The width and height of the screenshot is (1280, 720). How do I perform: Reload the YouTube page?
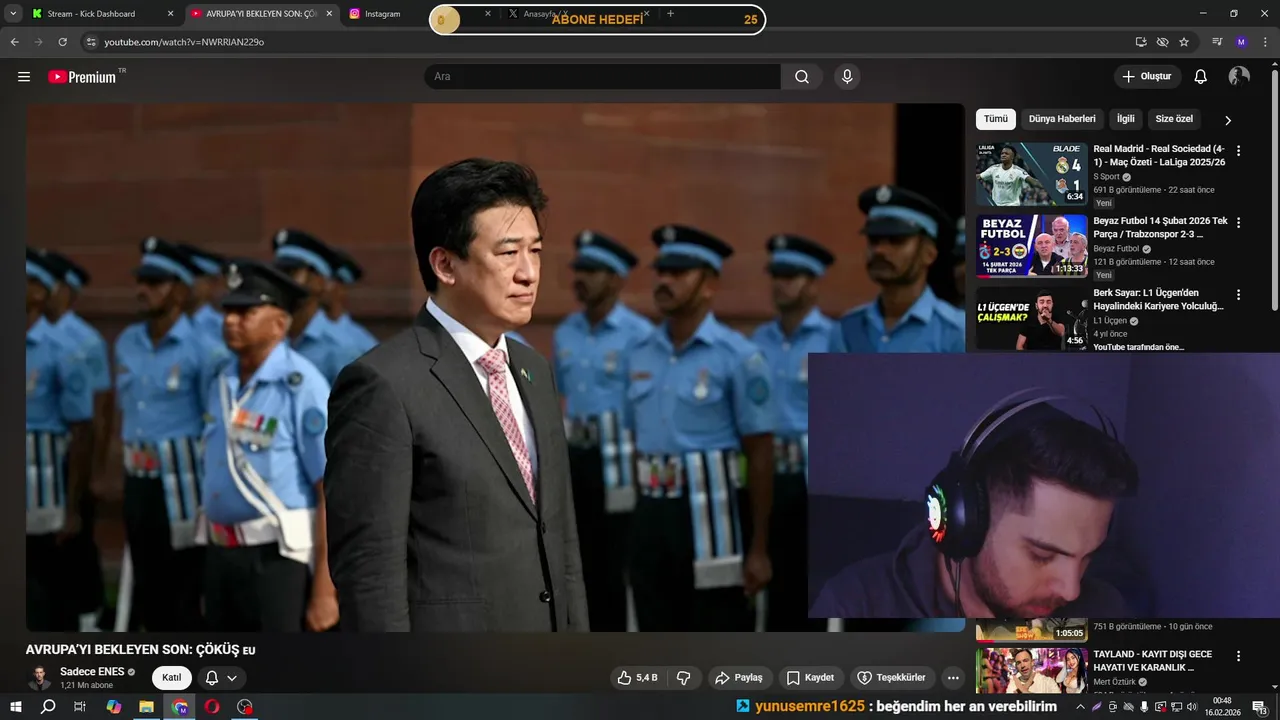click(x=63, y=42)
